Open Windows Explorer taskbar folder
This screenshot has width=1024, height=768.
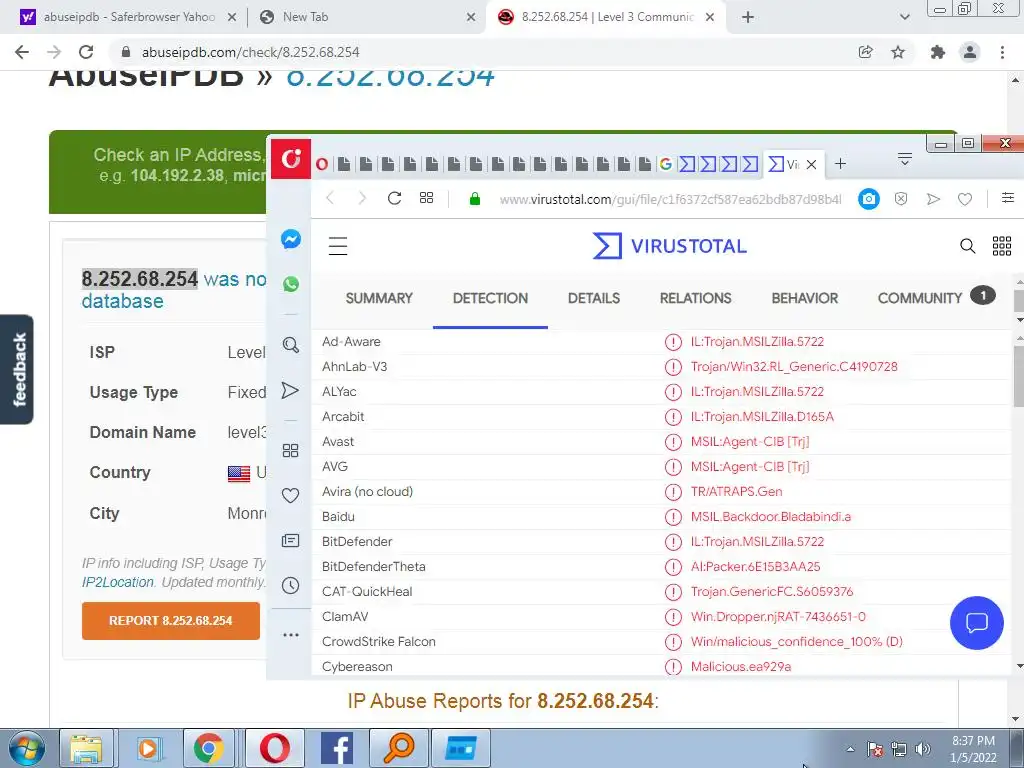click(x=86, y=748)
